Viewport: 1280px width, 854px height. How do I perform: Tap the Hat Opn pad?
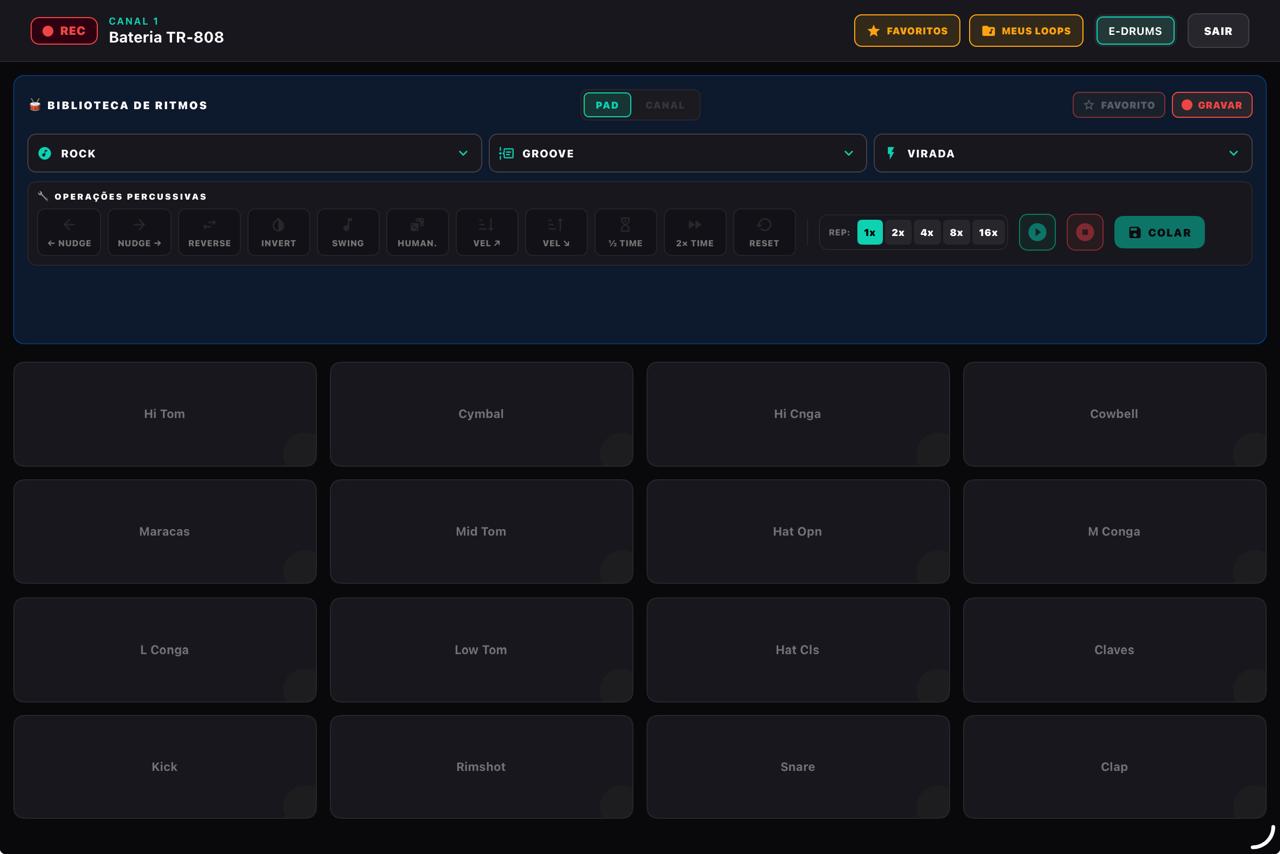point(798,531)
